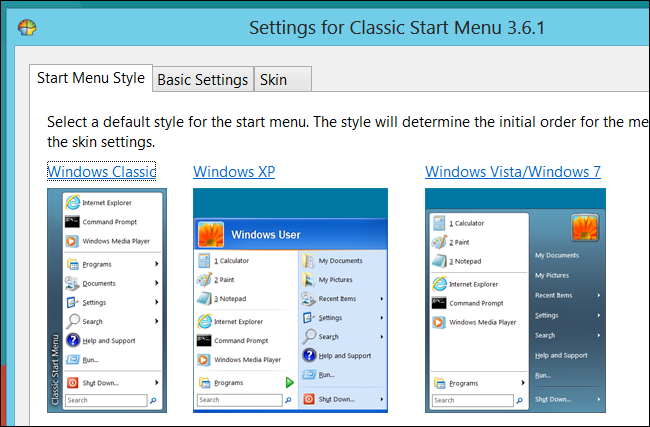
Task: Click Paint icon in Windows XP preview
Action: [204, 279]
